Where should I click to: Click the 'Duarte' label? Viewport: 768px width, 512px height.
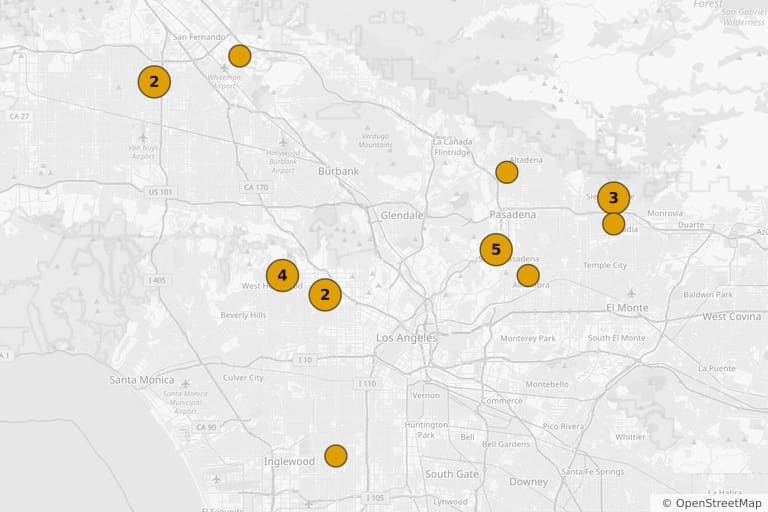(691, 225)
